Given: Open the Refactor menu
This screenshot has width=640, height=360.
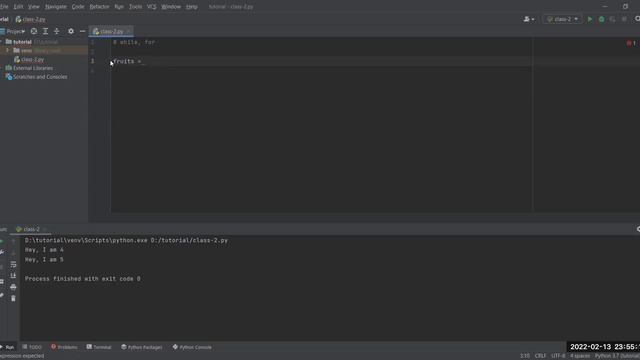Looking at the screenshot, I should click(x=99, y=7).
